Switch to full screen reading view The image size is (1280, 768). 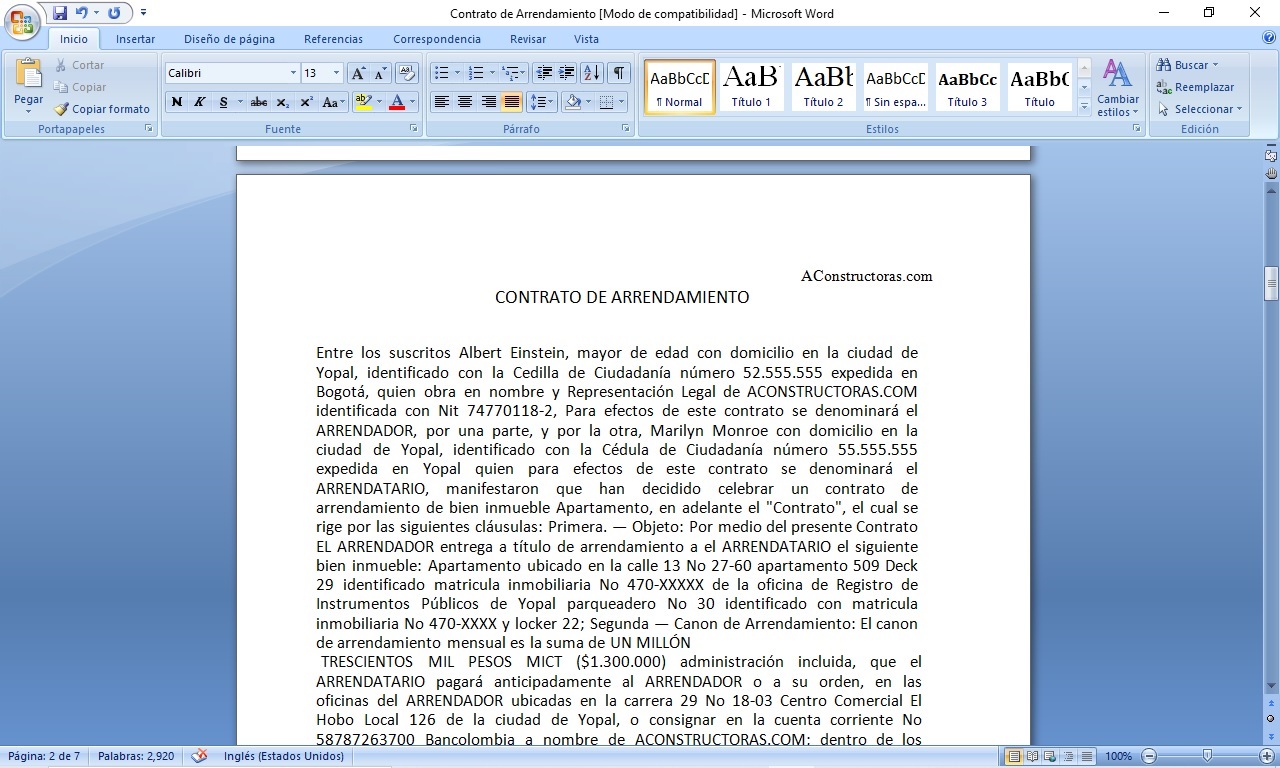[1033, 756]
